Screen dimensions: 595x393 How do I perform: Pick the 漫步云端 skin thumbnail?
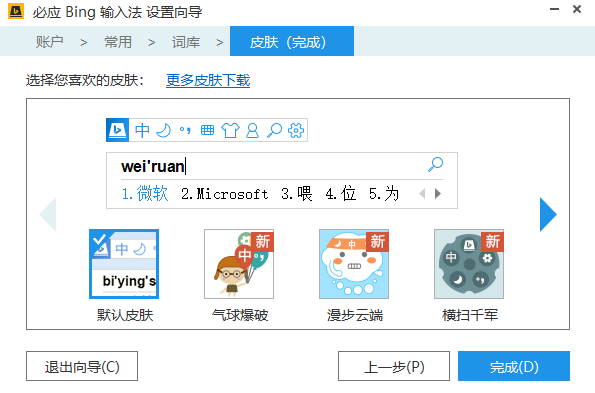click(354, 264)
